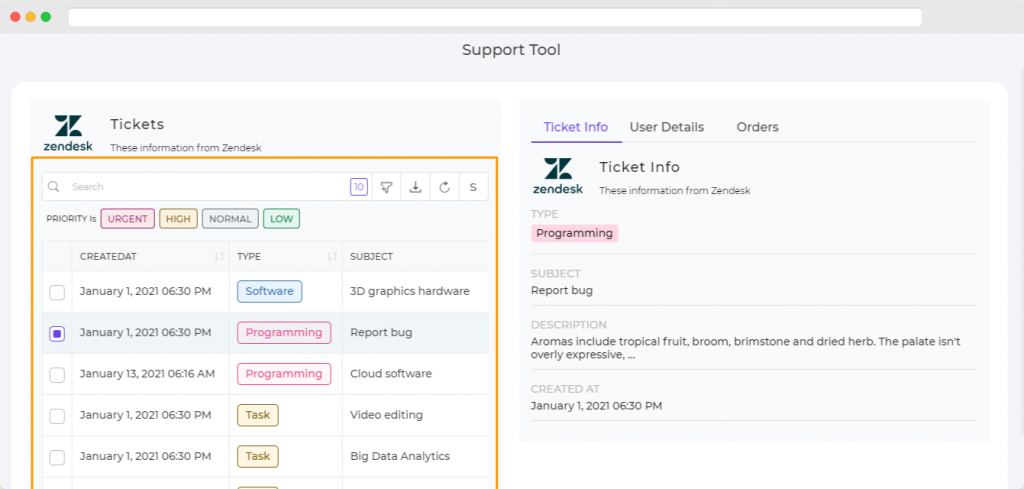
Task: Click into the tickets Search field
Action: pyautogui.click(x=200, y=187)
